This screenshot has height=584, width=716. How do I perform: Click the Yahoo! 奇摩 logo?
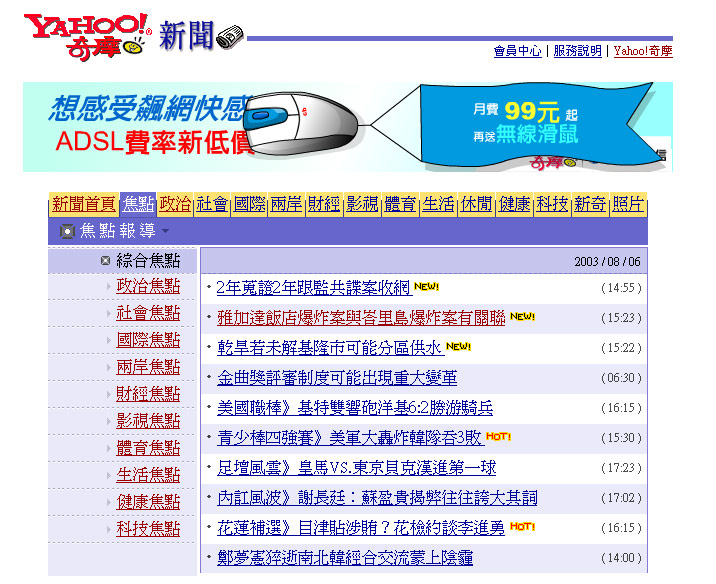[x=87, y=37]
